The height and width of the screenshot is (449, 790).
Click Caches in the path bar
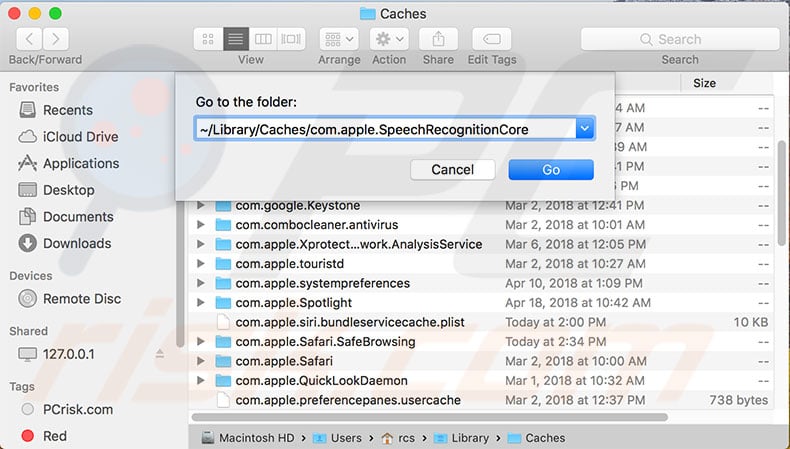536,438
